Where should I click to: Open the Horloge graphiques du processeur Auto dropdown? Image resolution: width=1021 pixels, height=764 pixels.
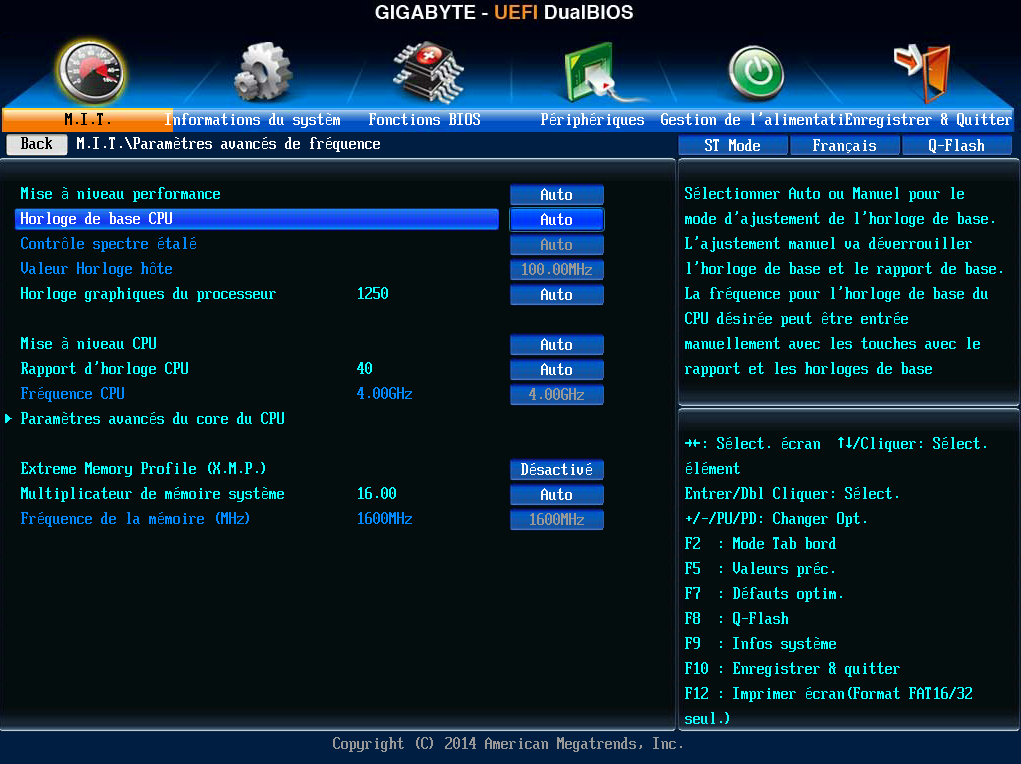point(557,295)
